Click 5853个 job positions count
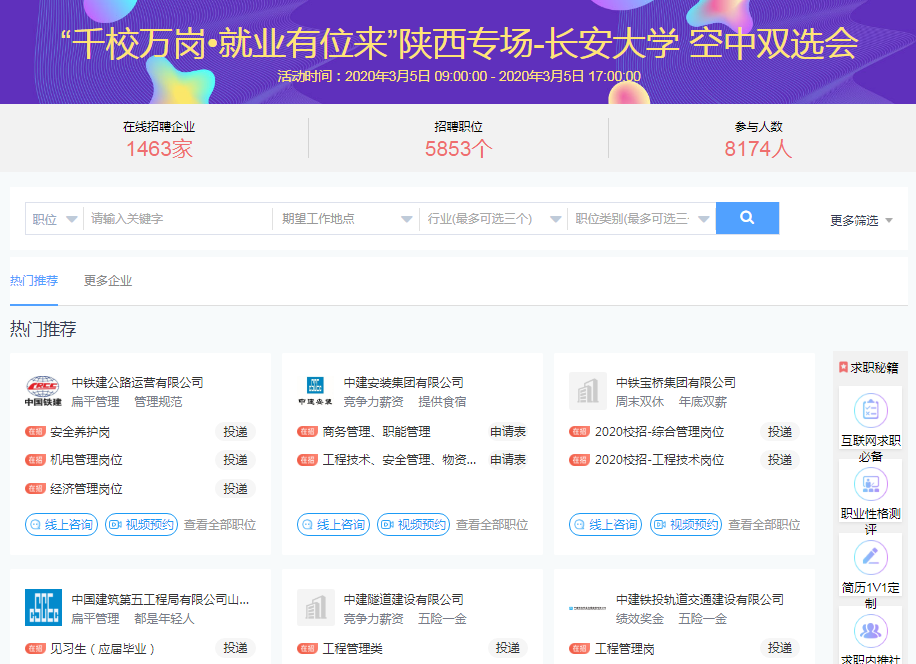Viewport: 916px width, 664px height. pyautogui.click(x=459, y=149)
